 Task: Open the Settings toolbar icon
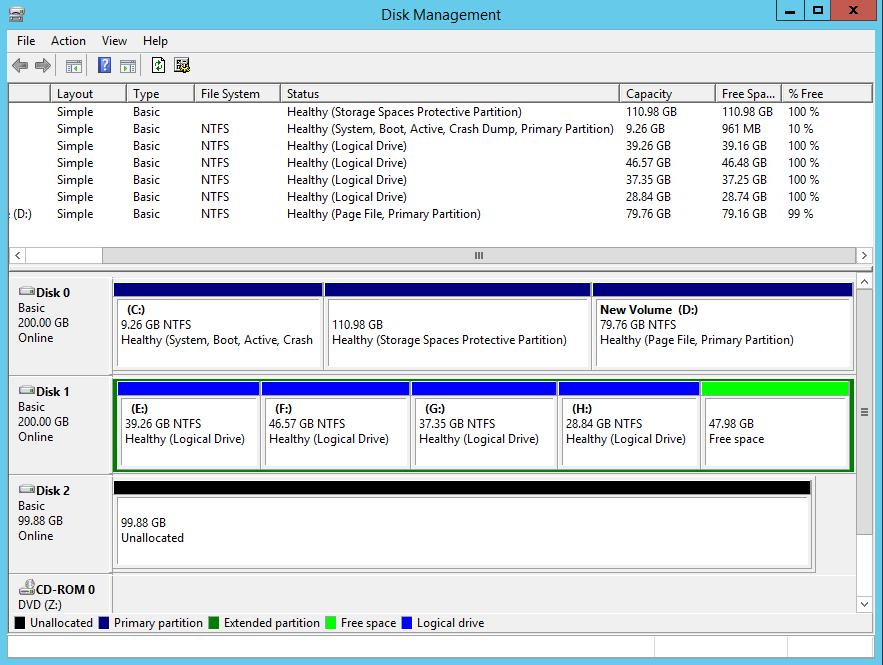182,66
